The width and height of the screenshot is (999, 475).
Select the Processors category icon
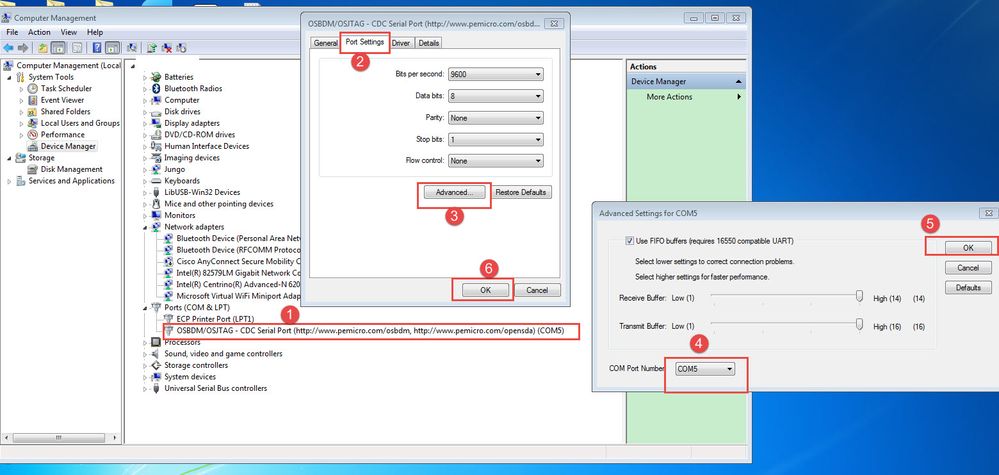[156, 342]
